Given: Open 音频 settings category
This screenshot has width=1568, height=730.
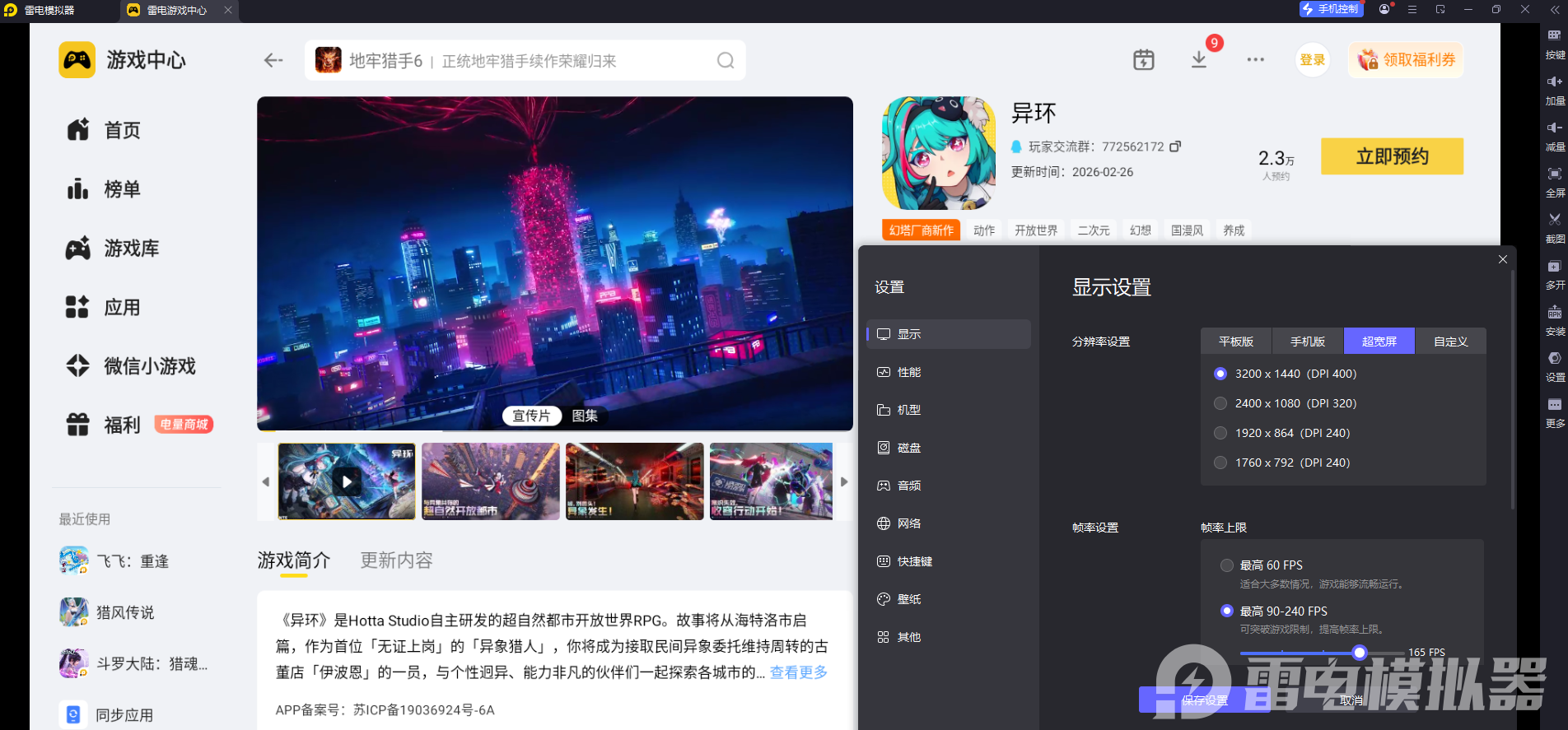Looking at the screenshot, I should 949,486.
